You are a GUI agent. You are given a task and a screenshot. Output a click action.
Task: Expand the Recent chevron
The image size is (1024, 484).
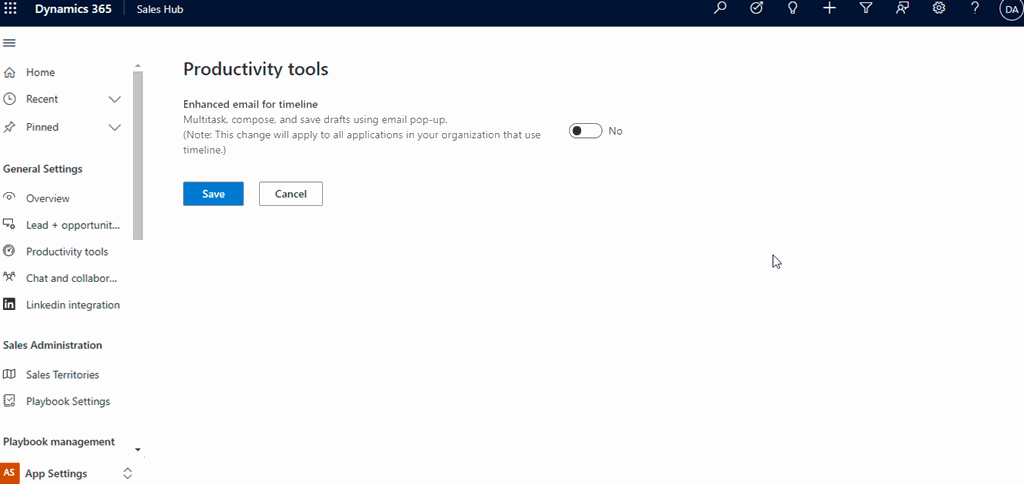click(114, 99)
